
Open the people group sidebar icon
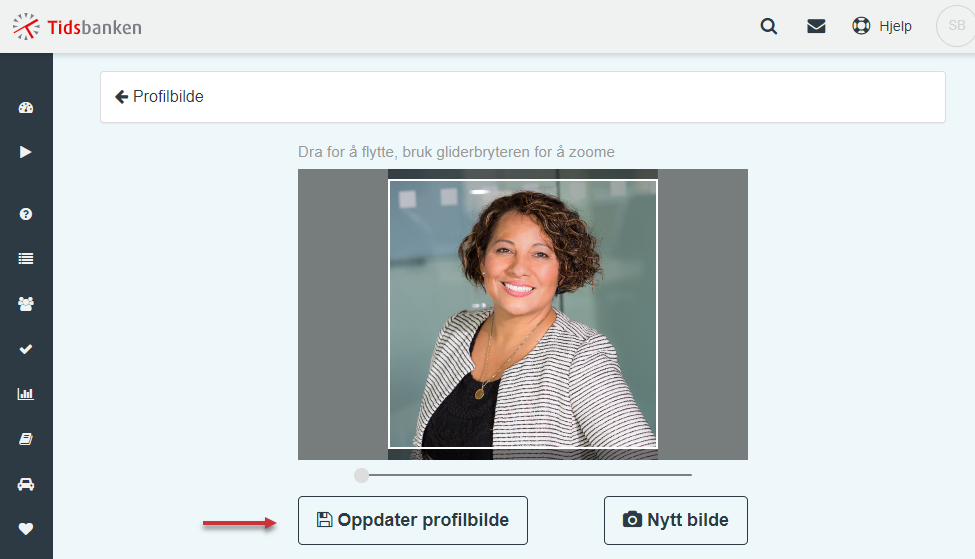(x=25, y=304)
